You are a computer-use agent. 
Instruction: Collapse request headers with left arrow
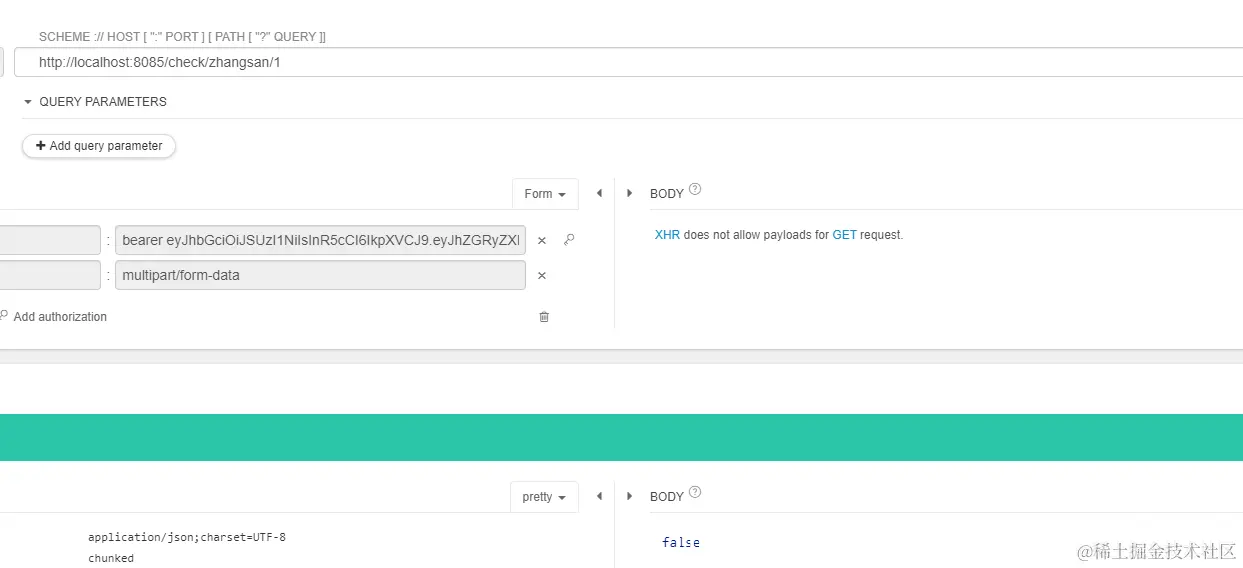tap(599, 193)
